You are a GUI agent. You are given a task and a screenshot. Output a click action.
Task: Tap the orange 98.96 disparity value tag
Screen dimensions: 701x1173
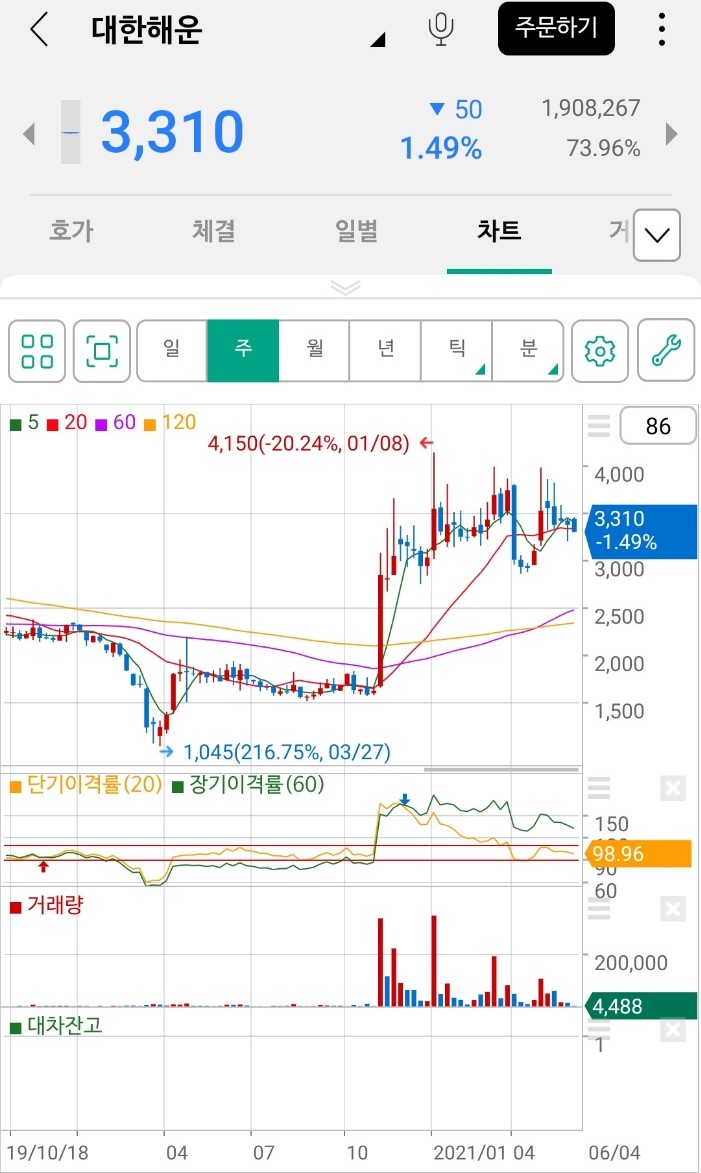[640, 854]
